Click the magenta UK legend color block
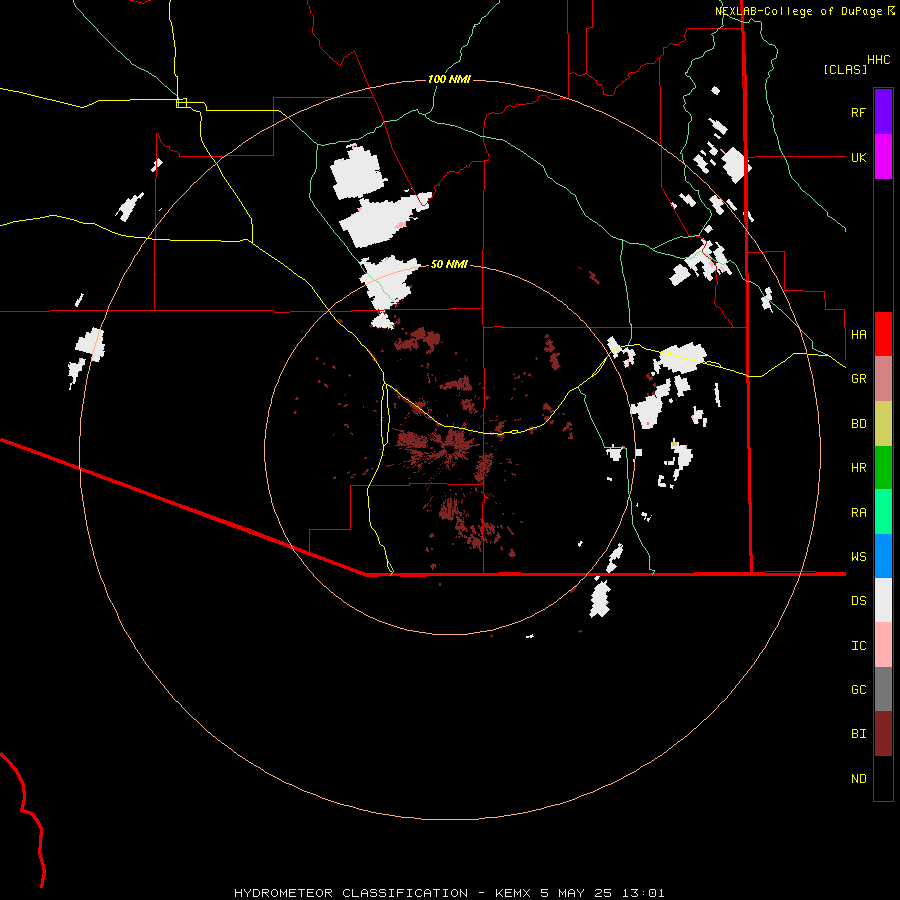900x900 pixels. (883, 157)
